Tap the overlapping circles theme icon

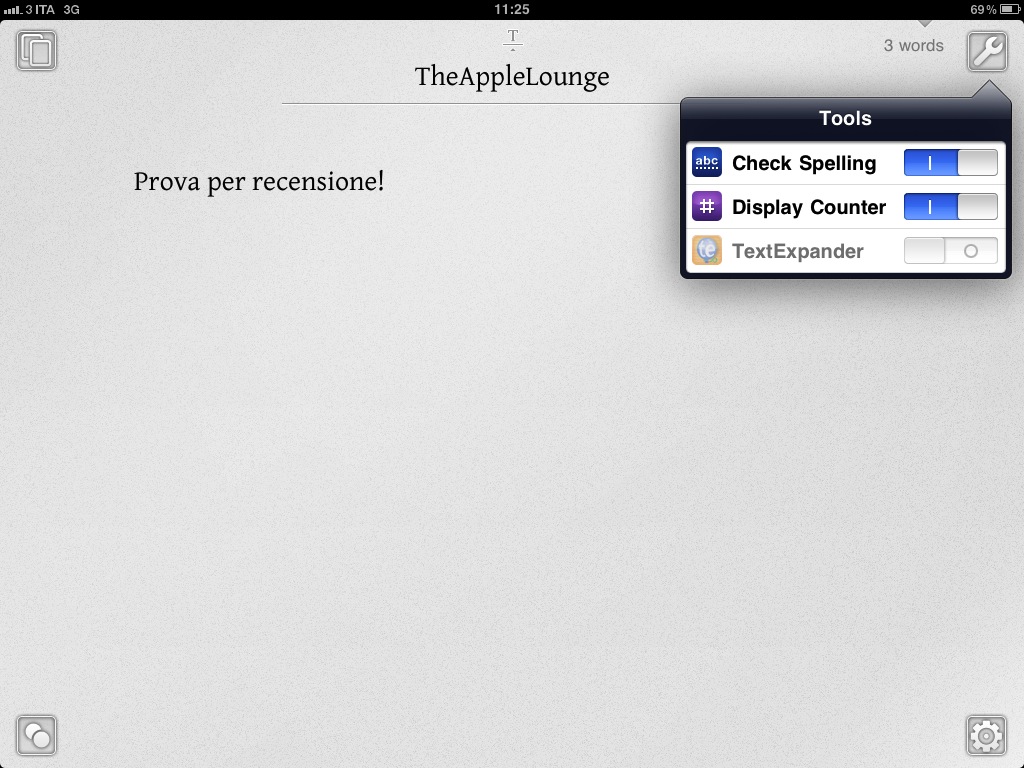tap(37, 735)
